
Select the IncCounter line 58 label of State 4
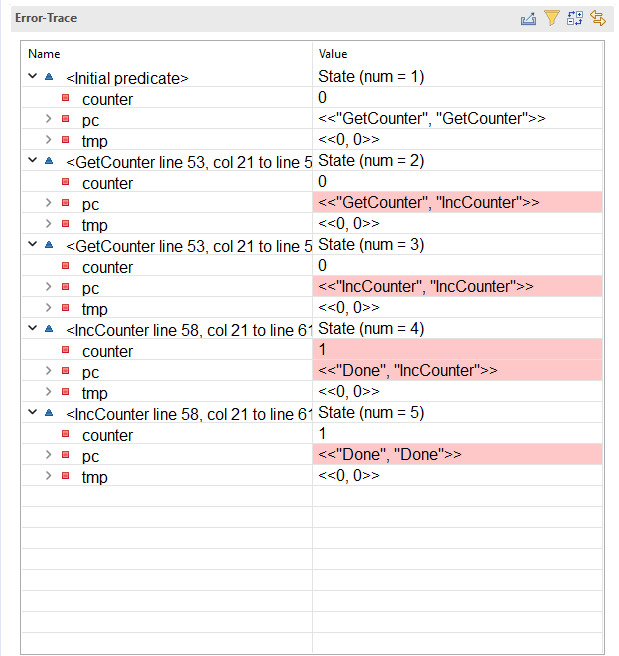pos(189,331)
